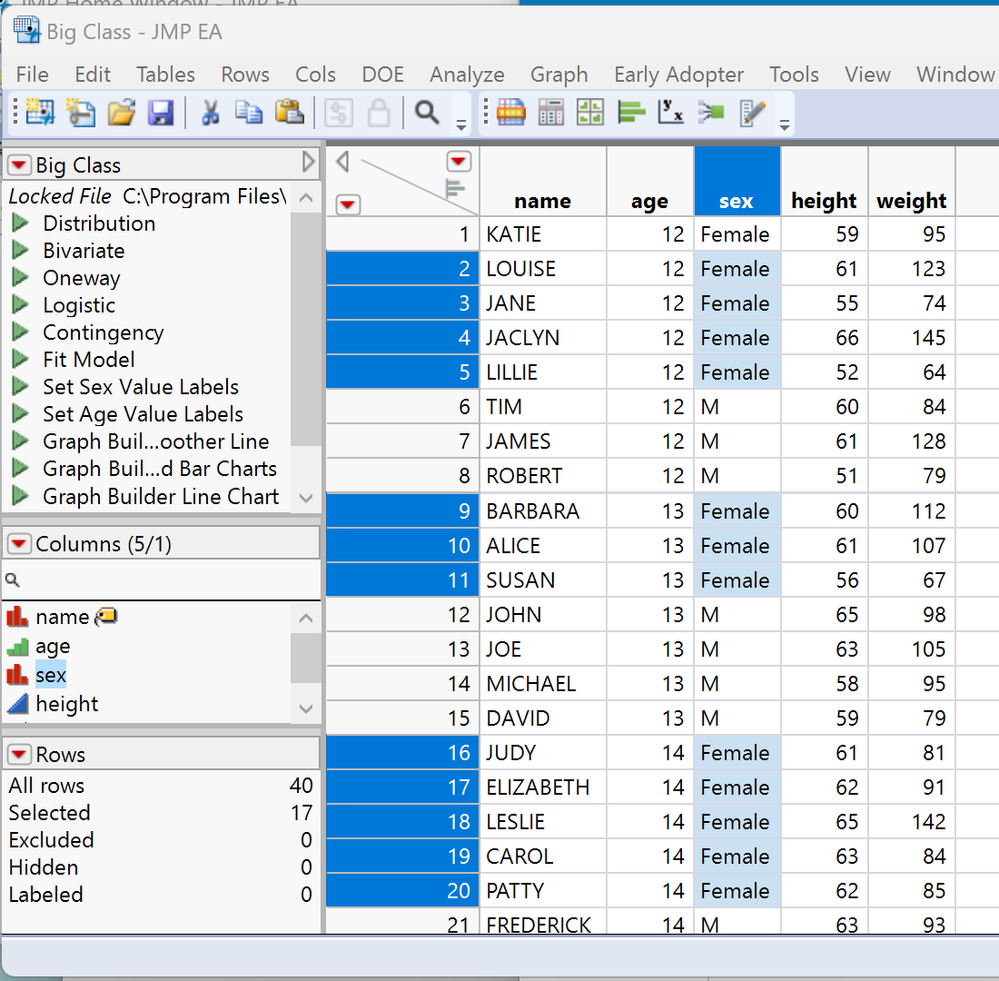The height and width of the screenshot is (981, 999).
Task: Open the Columns red triangle menu
Action: pyautogui.click(x=18, y=544)
